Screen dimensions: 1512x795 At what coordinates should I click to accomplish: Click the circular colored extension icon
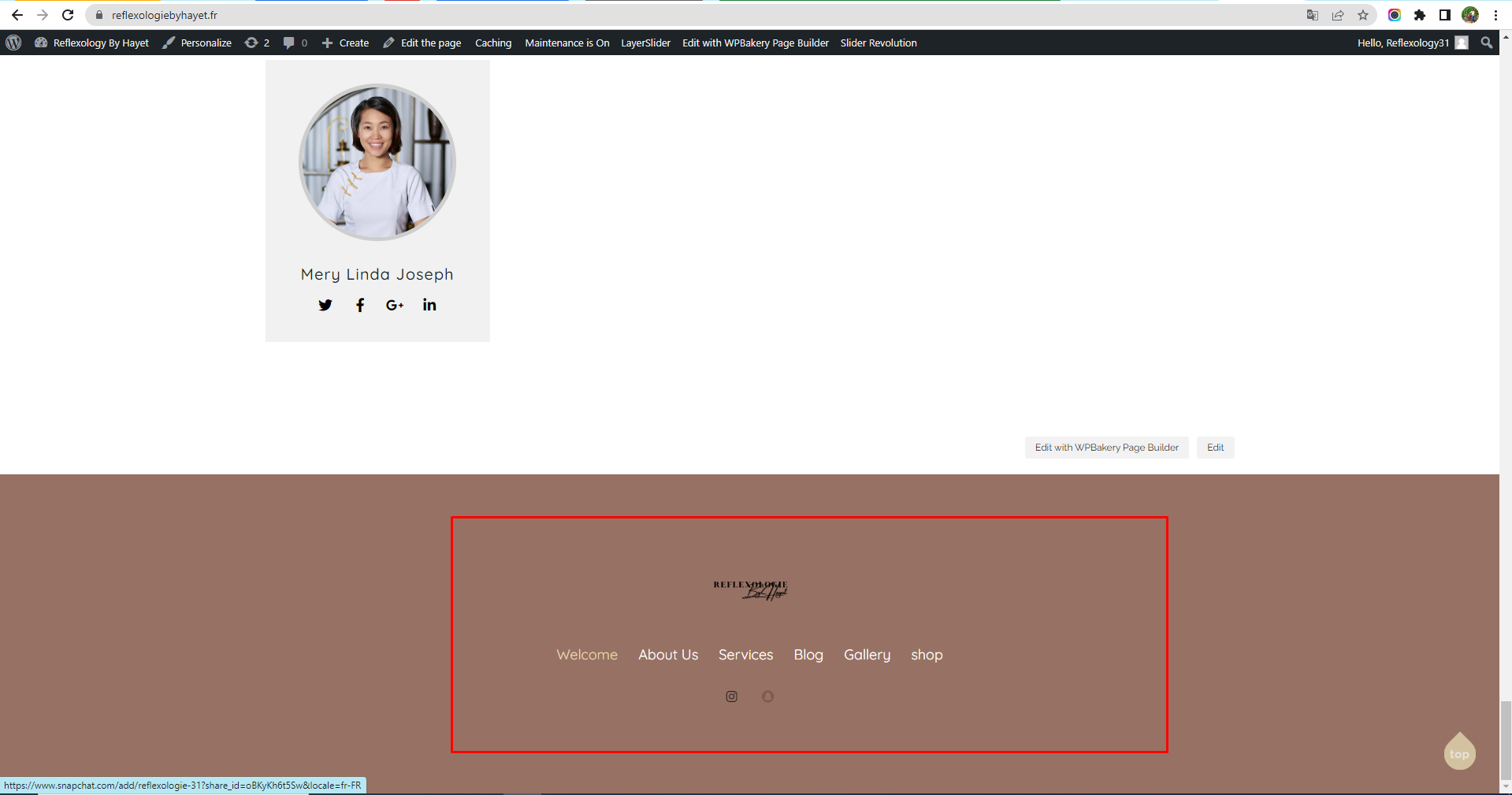tap(1395, 15)
